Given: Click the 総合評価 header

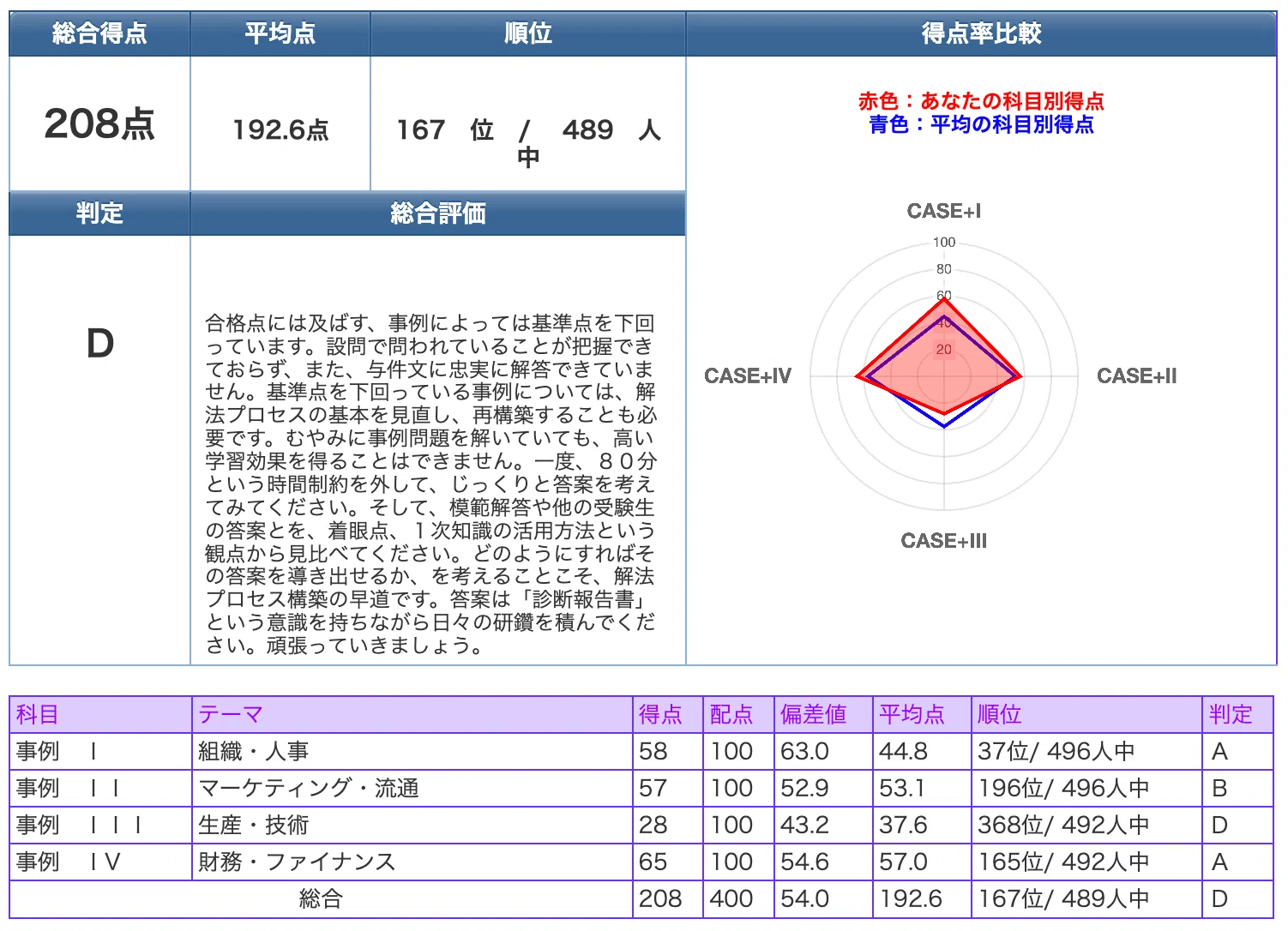Looking at the screenshot, I should (438, 213).
